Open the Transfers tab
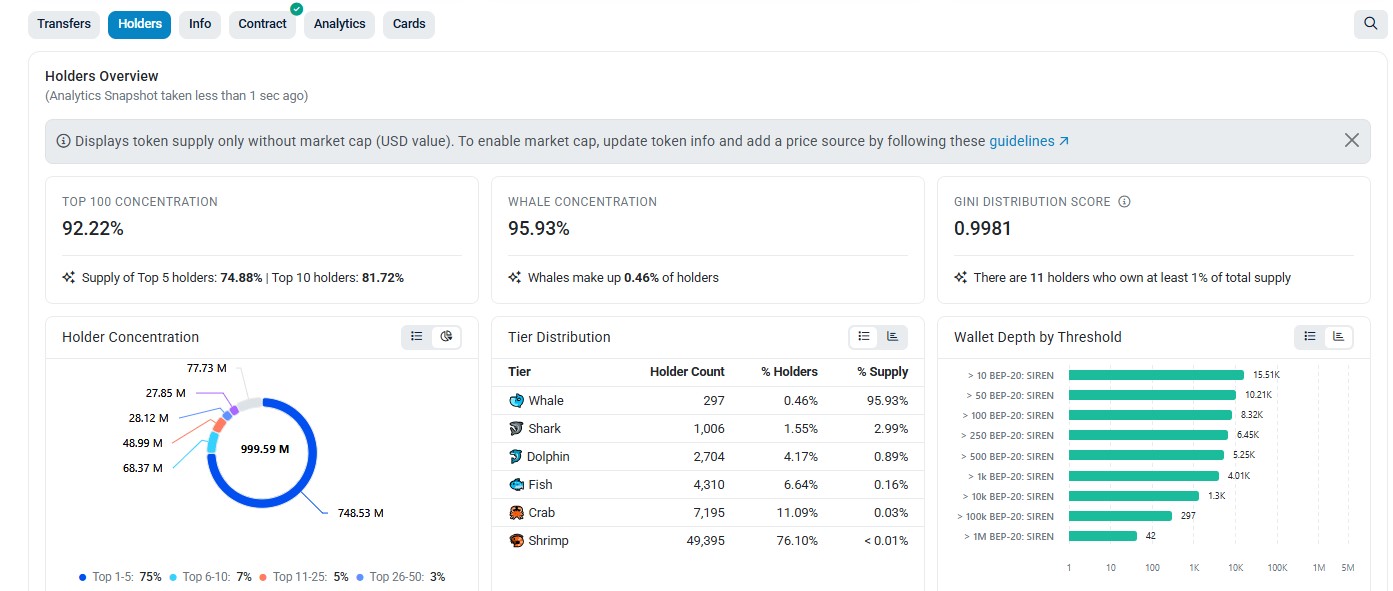 [x=64, y=24]
